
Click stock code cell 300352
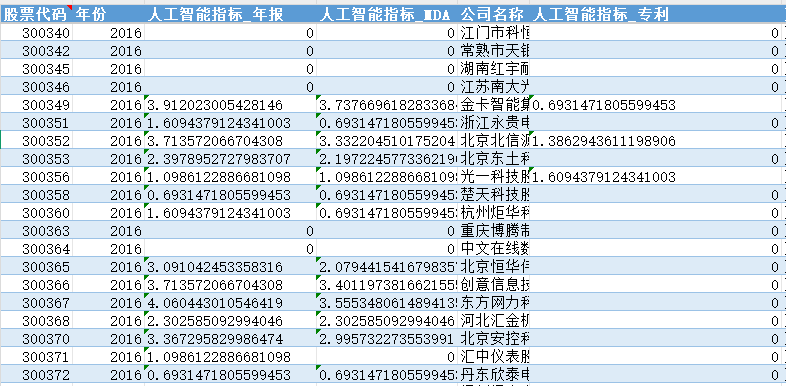click(37, 141)
